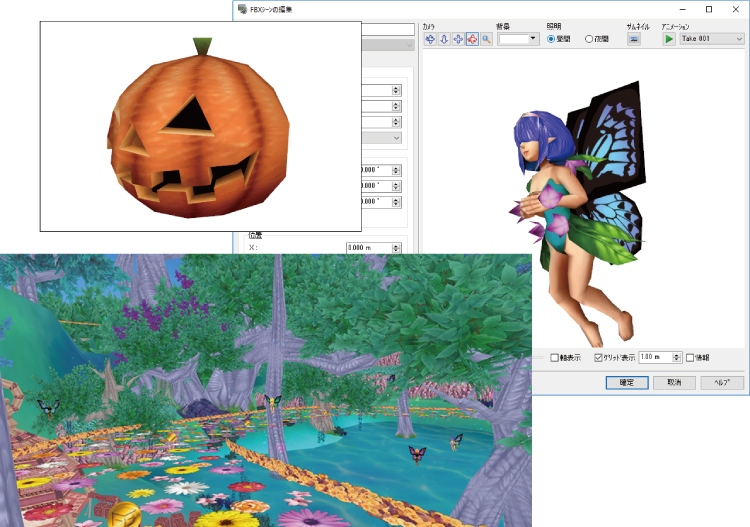Screen dimensions: 750x527
Task: Click the red highlighted camera tool
Action: click(x=472, y=39)
